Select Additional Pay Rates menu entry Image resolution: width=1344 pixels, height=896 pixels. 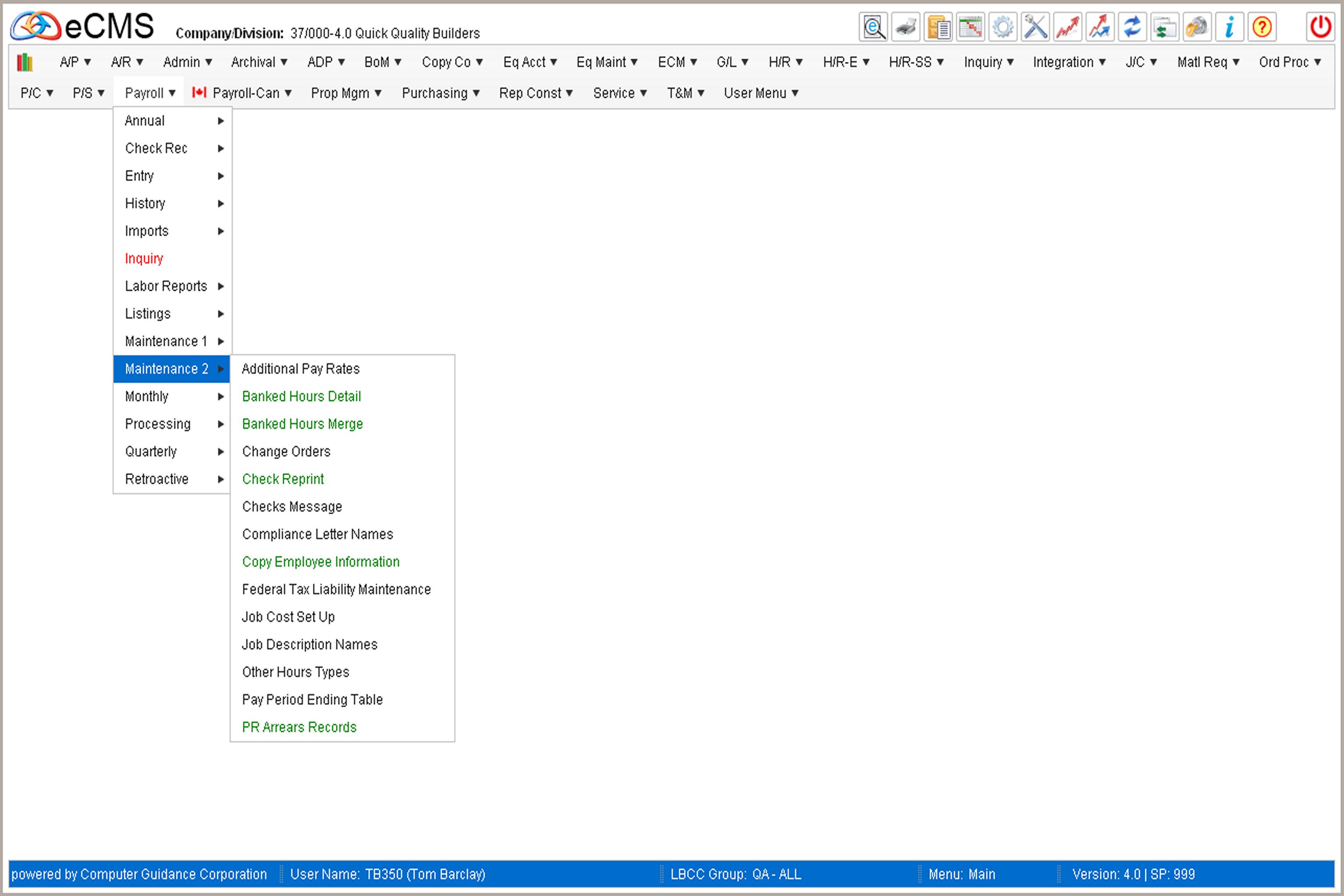pyautogui.click(x=300, y=369)
